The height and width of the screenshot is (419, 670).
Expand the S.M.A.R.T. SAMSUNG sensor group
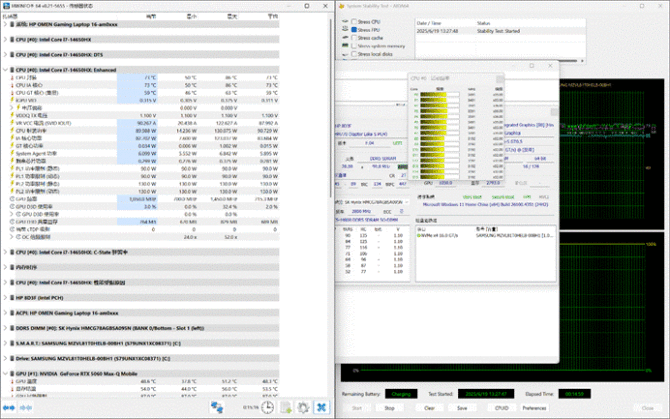tap(4, 342)
